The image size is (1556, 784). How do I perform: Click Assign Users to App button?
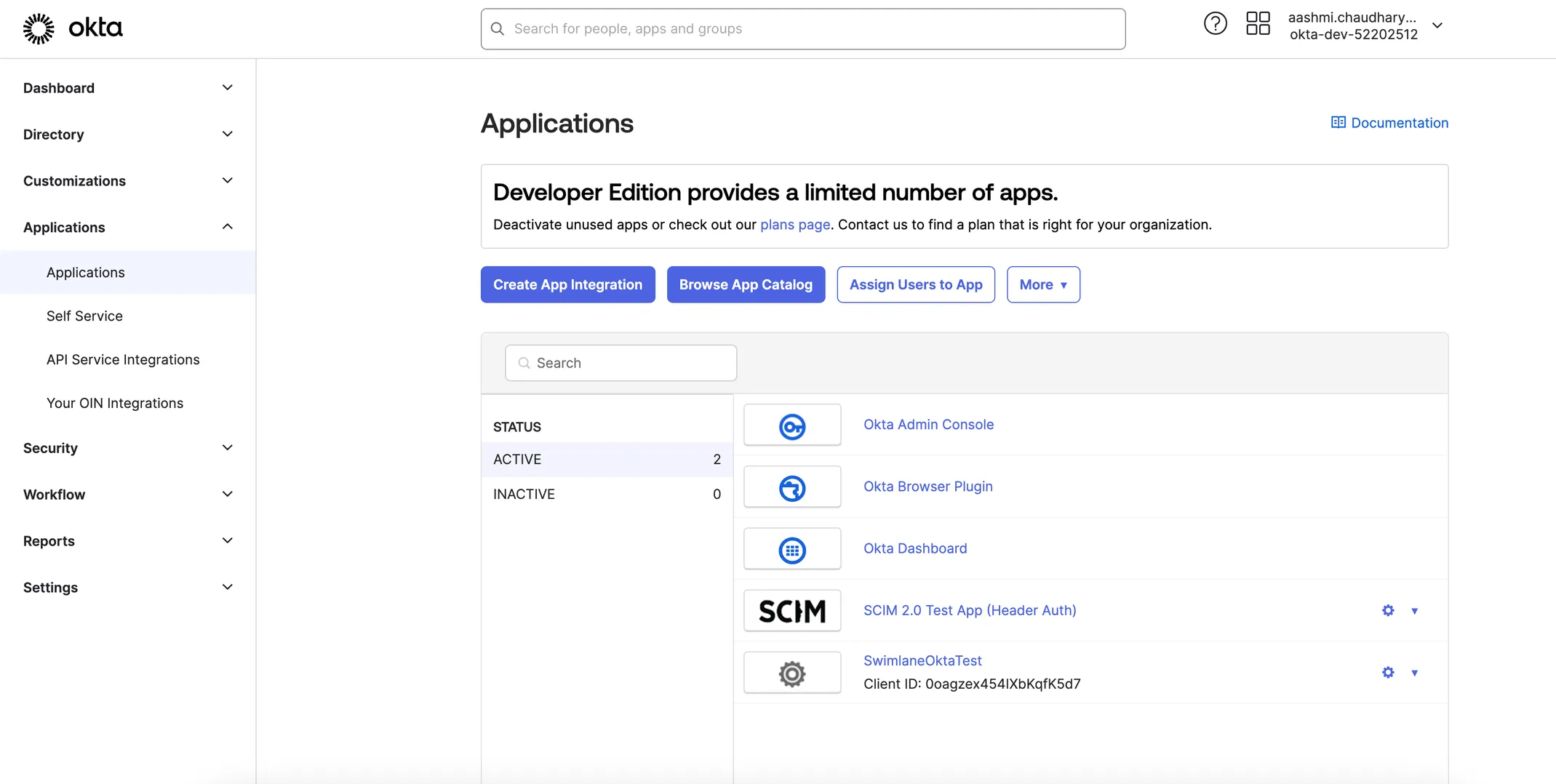point(916,284)
